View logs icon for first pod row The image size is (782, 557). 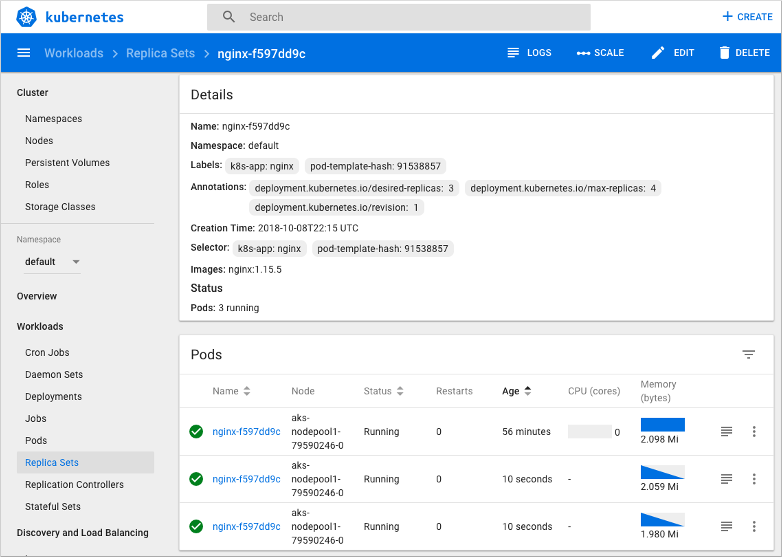tap(726, 432)
